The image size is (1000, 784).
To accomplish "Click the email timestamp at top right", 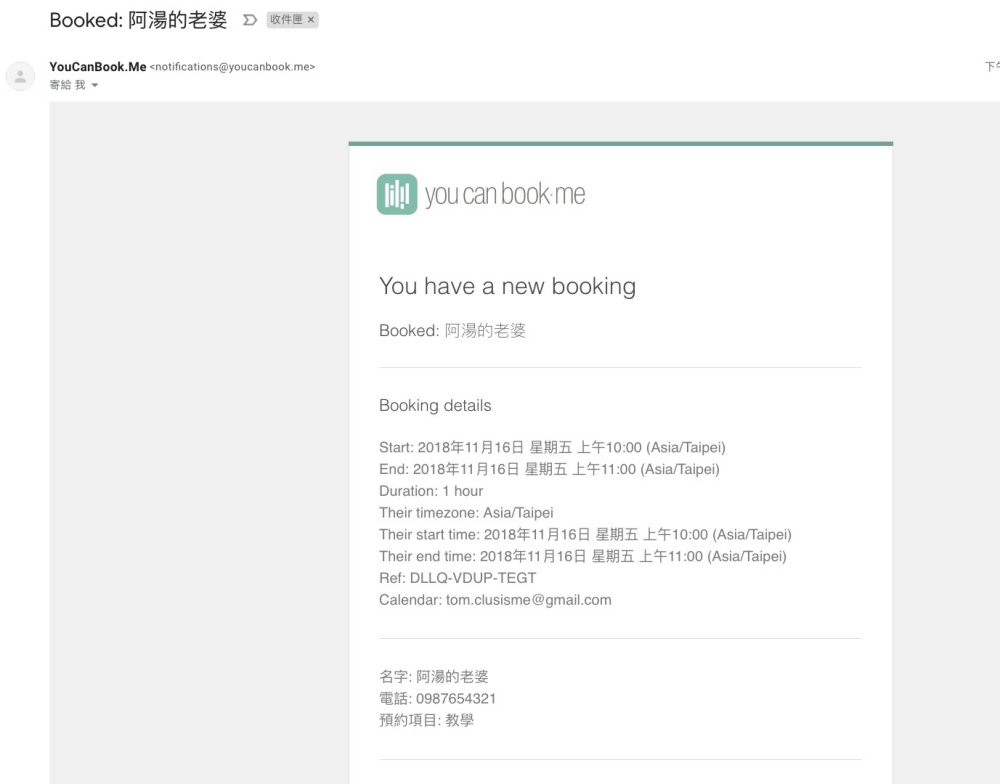I will pyautogui.click(x=991, y=67).
